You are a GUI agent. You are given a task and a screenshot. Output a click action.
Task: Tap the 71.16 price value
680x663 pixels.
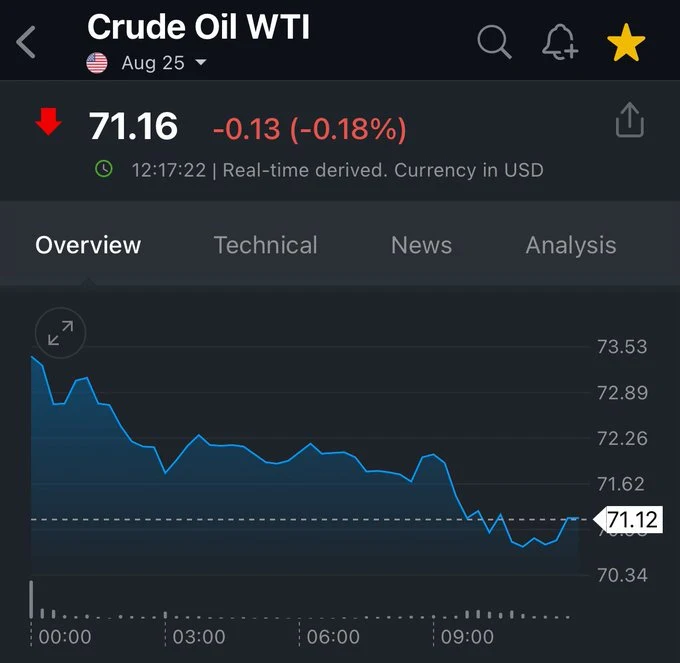[134, 126]
